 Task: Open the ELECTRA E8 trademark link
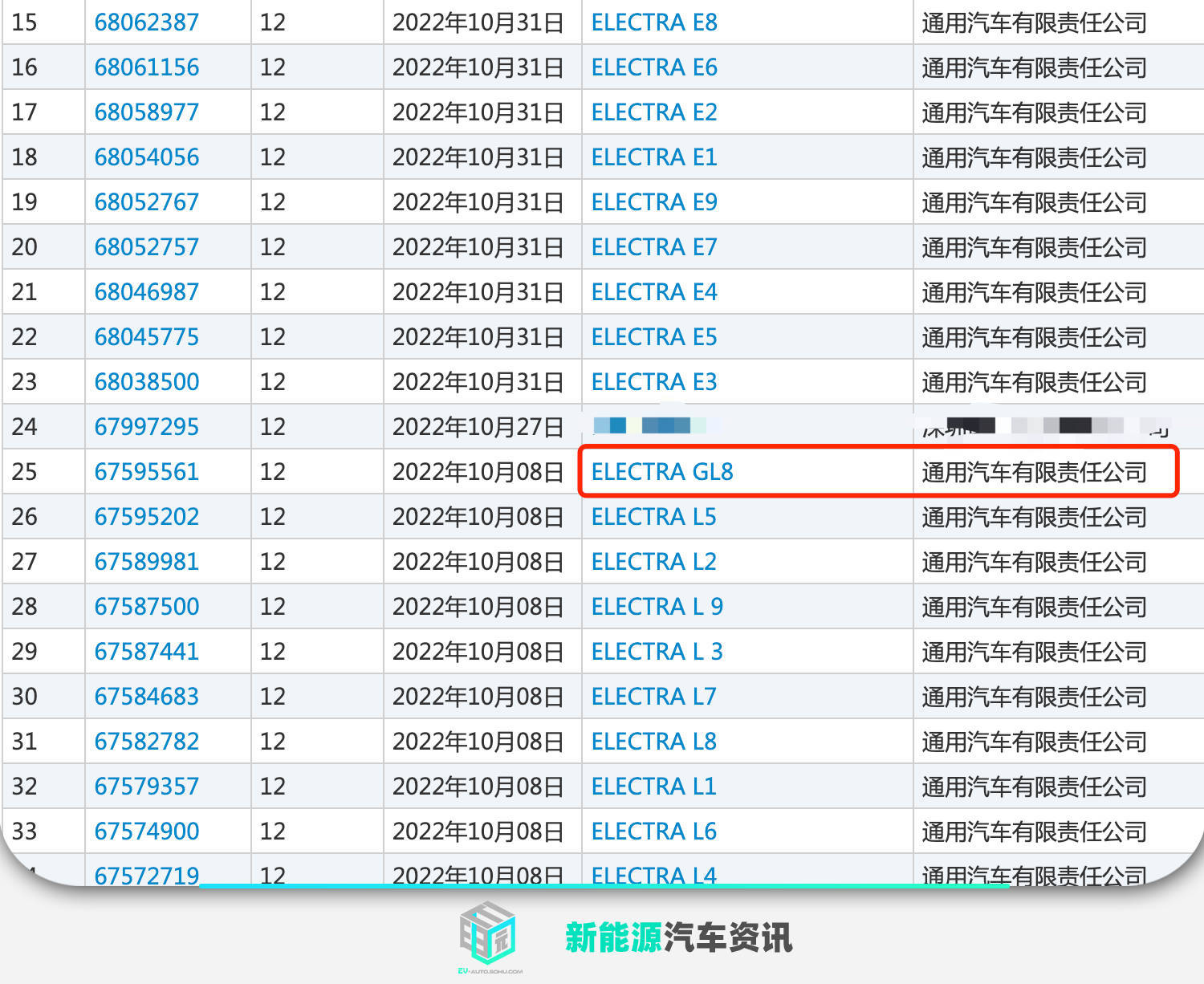coord(654,22)
